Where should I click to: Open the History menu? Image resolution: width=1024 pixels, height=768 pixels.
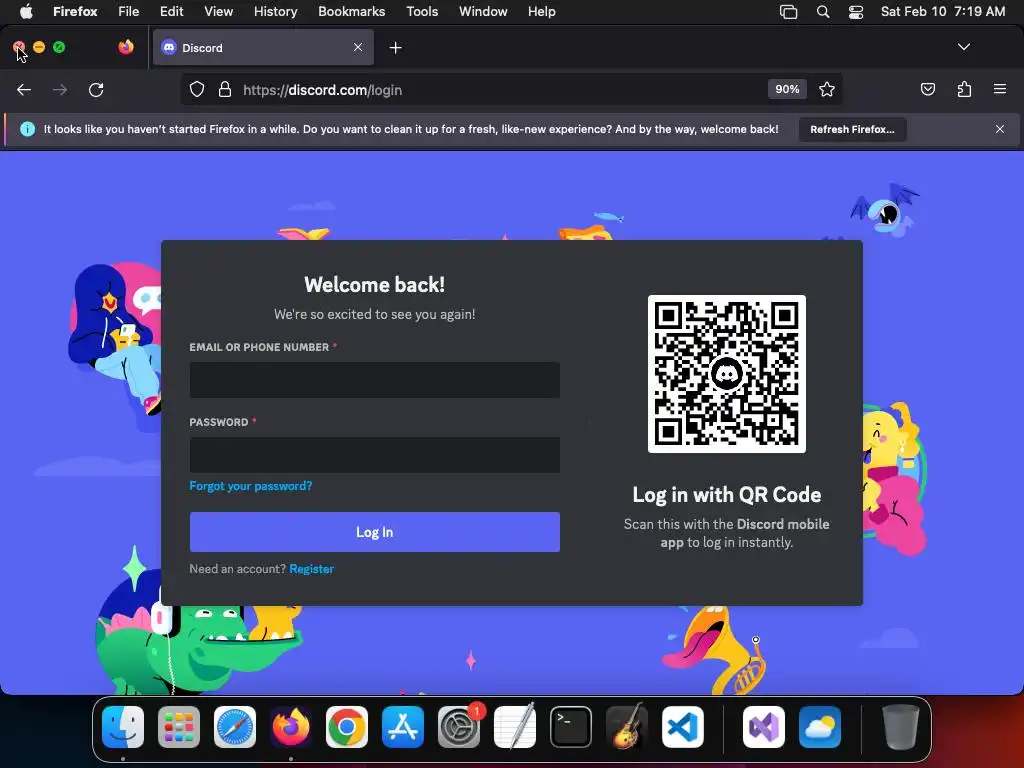[x=275, y=11]
